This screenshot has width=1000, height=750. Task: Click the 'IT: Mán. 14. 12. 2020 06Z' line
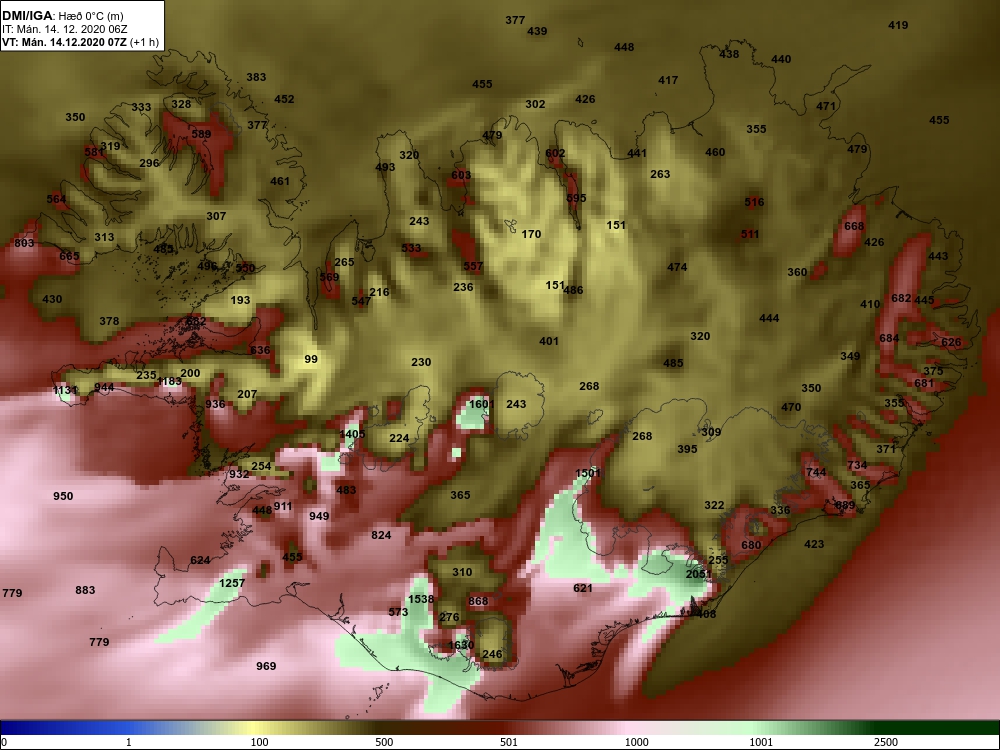[64, 29]
